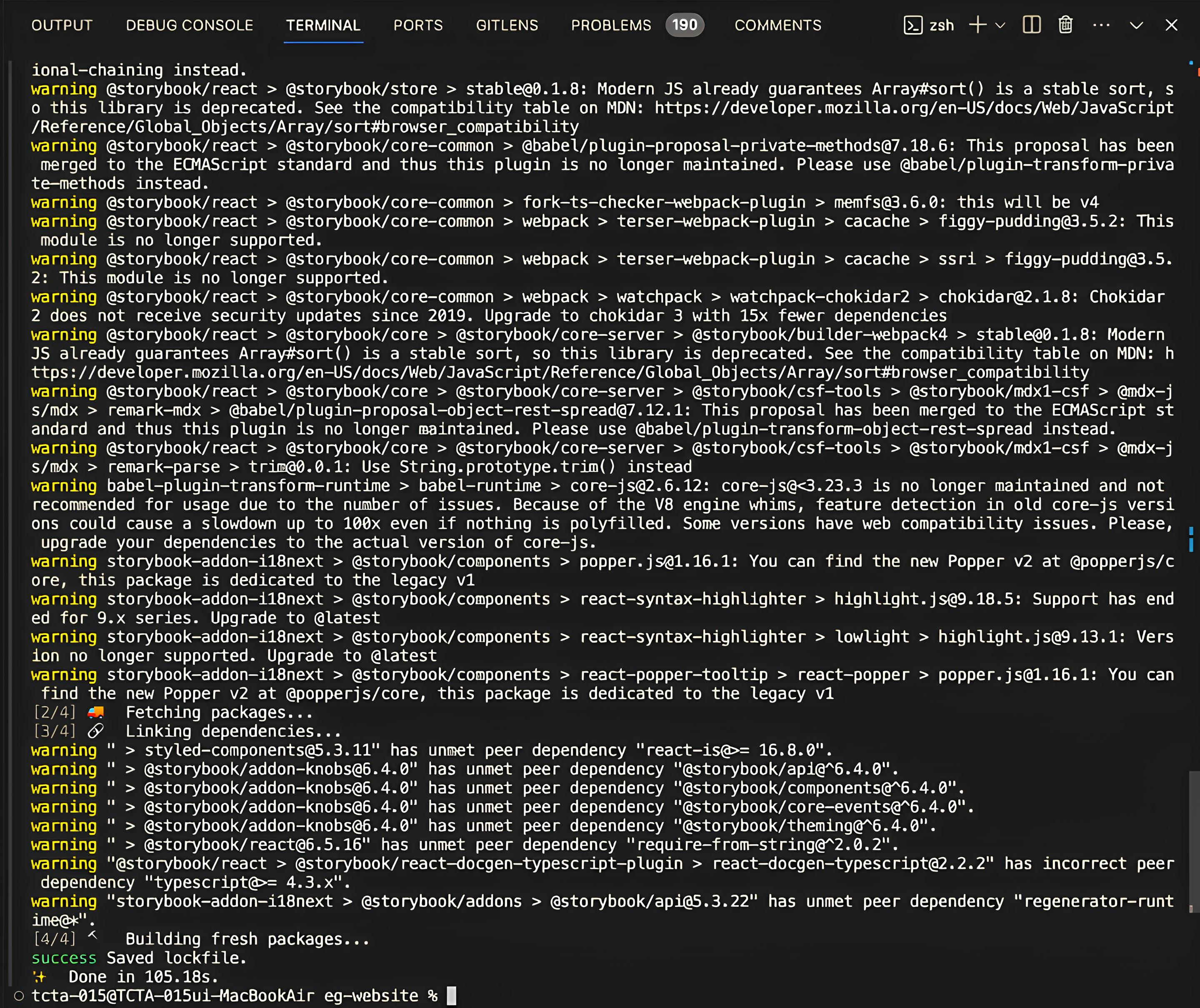
Task: Select the PORTS tab
Action: (418, 25)
